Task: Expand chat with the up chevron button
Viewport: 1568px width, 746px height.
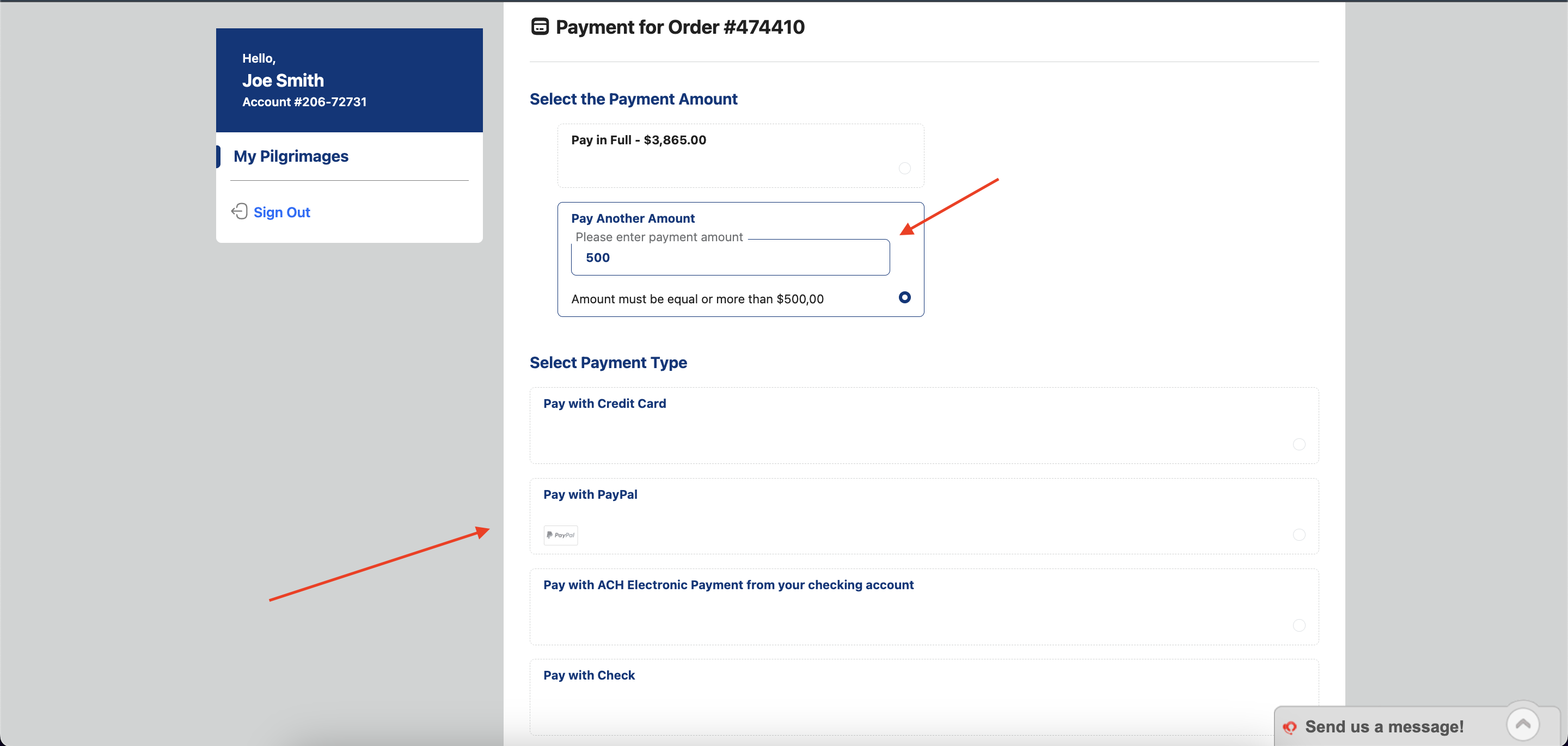Action: click(x=1522, y=724)
